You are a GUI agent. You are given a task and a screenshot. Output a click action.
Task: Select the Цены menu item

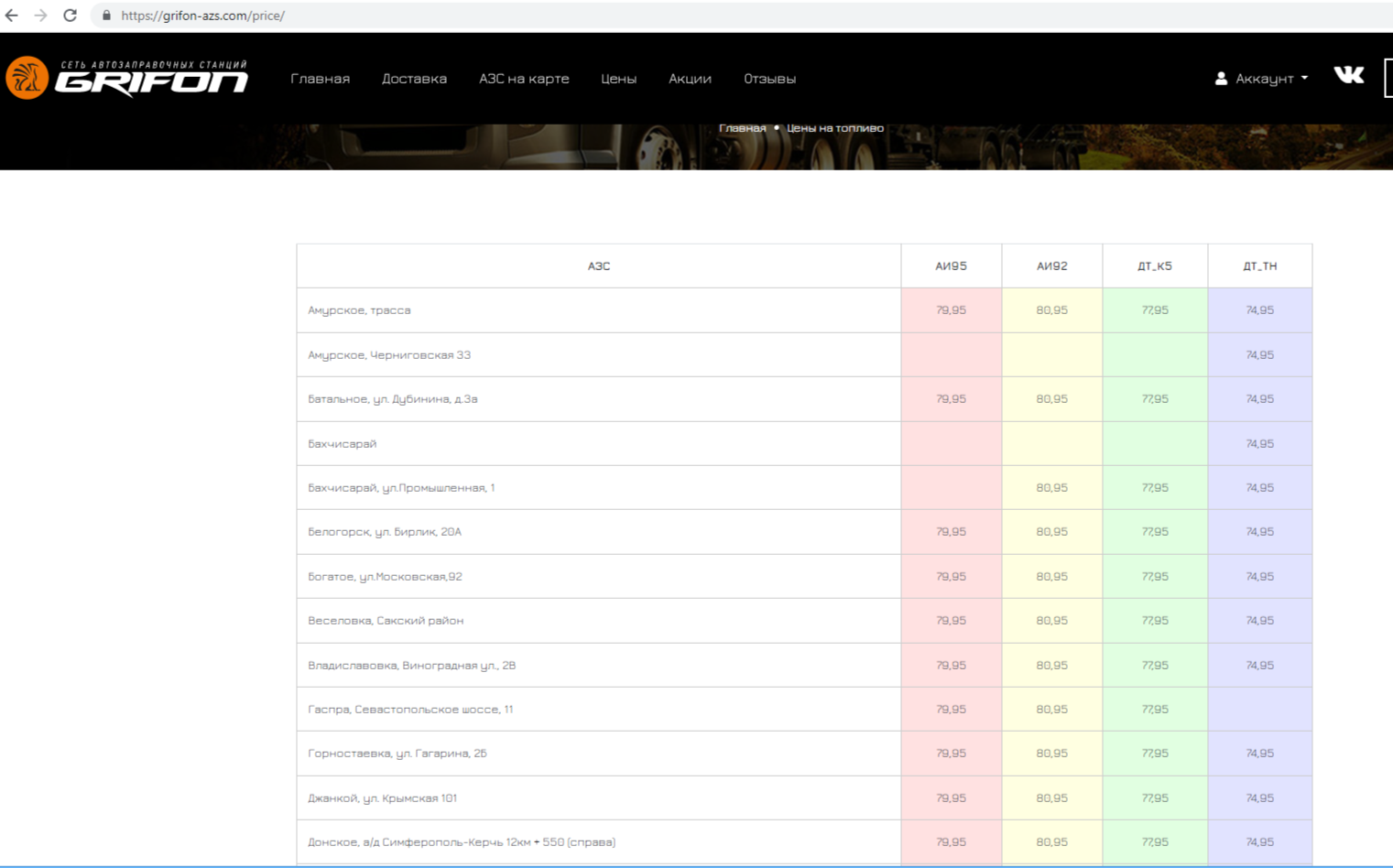tap(618, 79)
